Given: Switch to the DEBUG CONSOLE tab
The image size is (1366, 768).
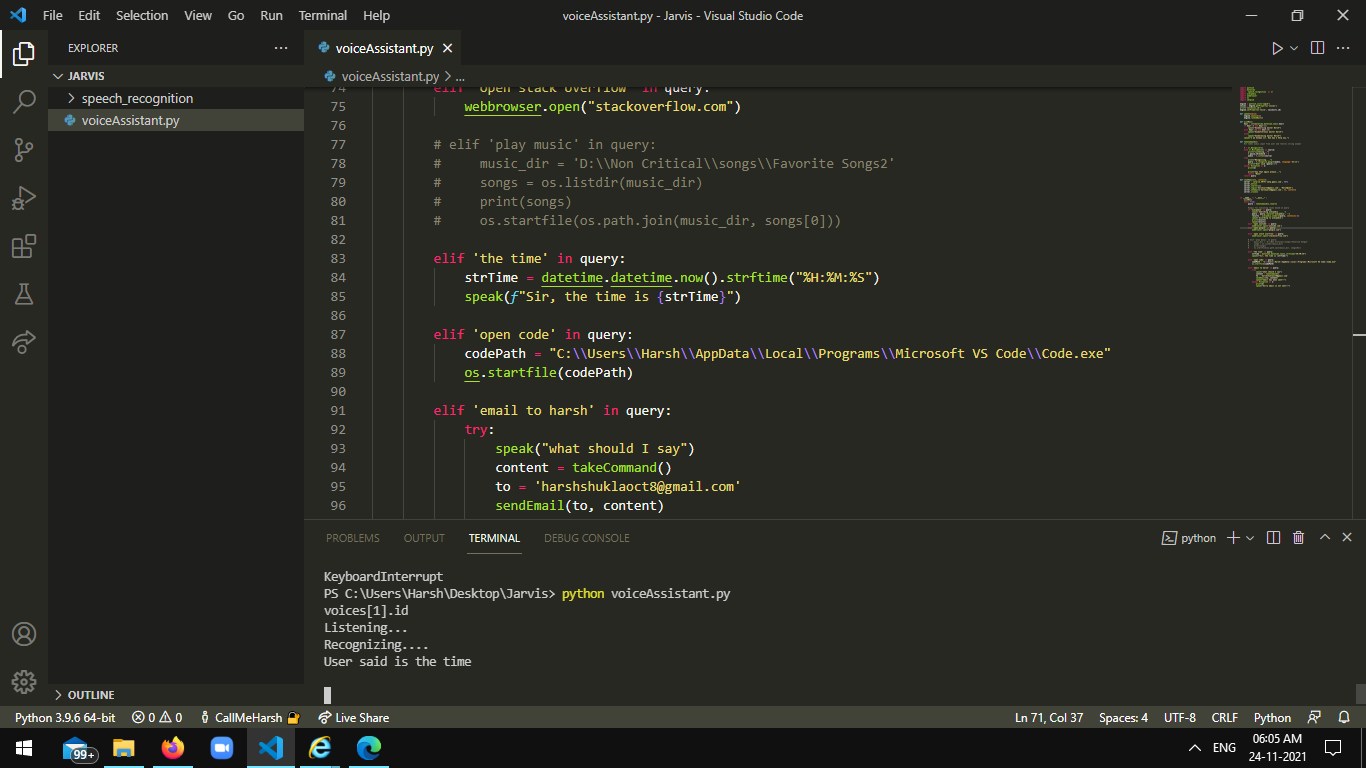Looking at the screenshot, I should click(586, 537).
